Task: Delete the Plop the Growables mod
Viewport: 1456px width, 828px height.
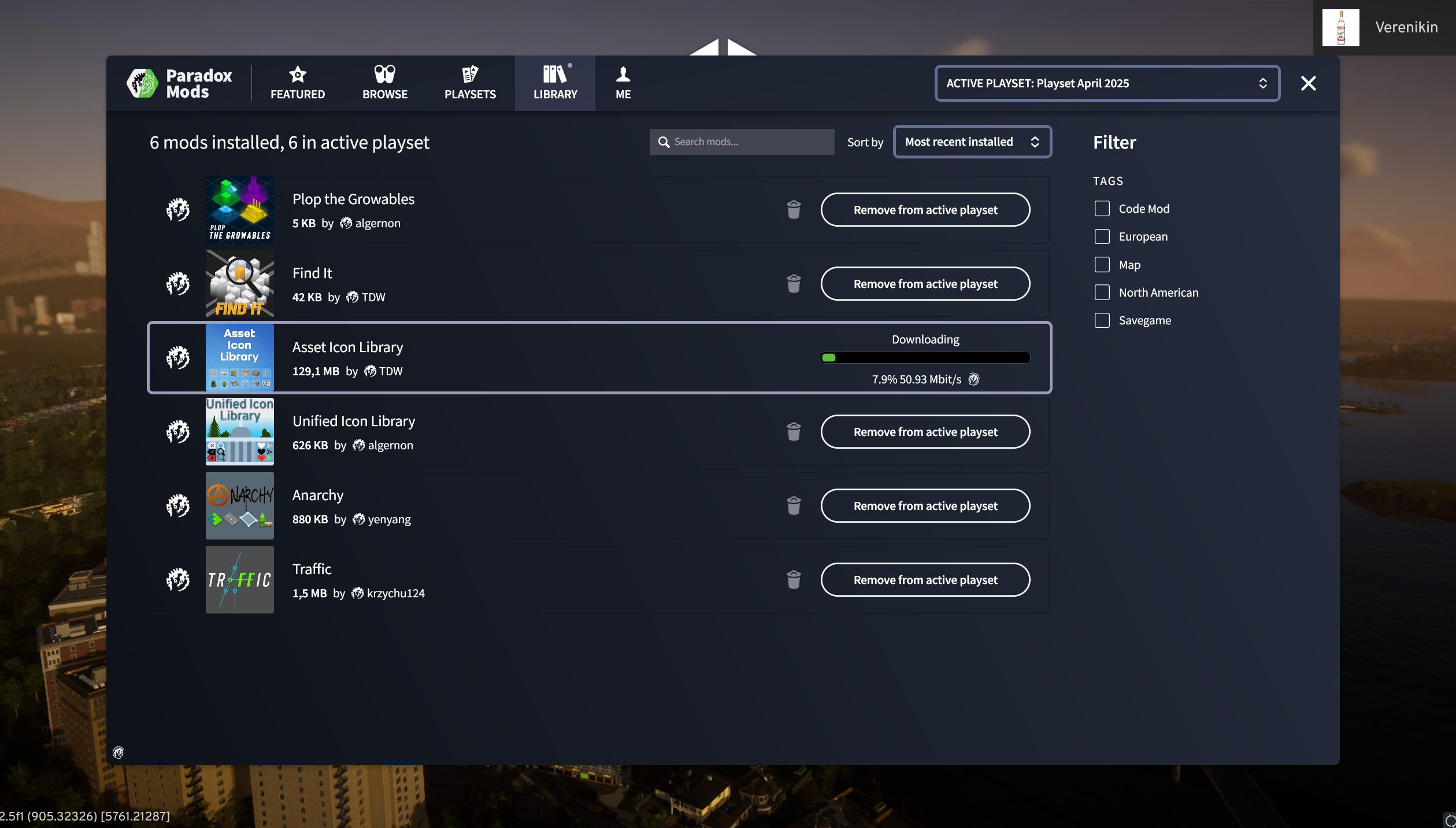Action: coord(794,209)
